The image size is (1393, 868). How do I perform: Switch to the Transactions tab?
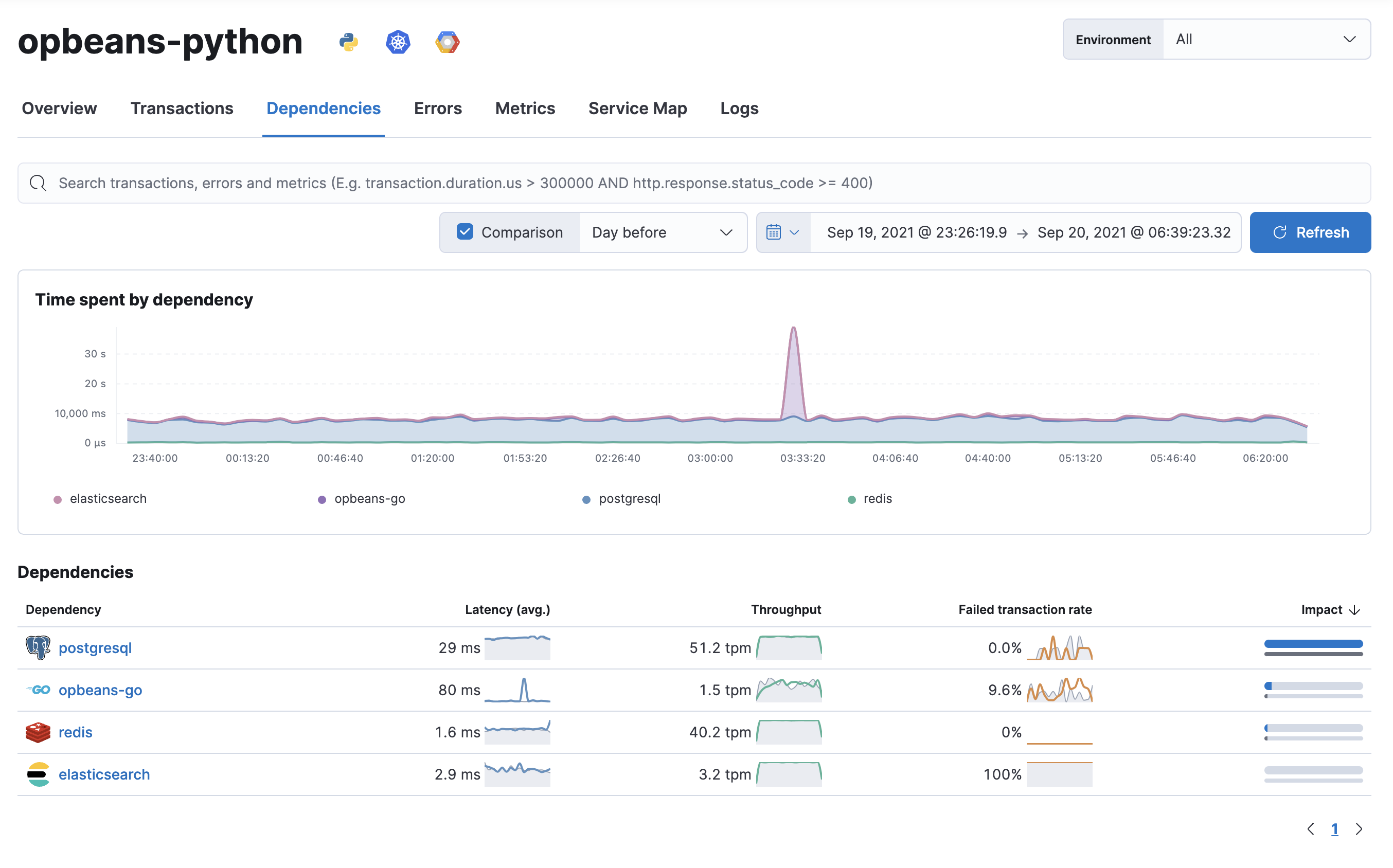[181, 108]
